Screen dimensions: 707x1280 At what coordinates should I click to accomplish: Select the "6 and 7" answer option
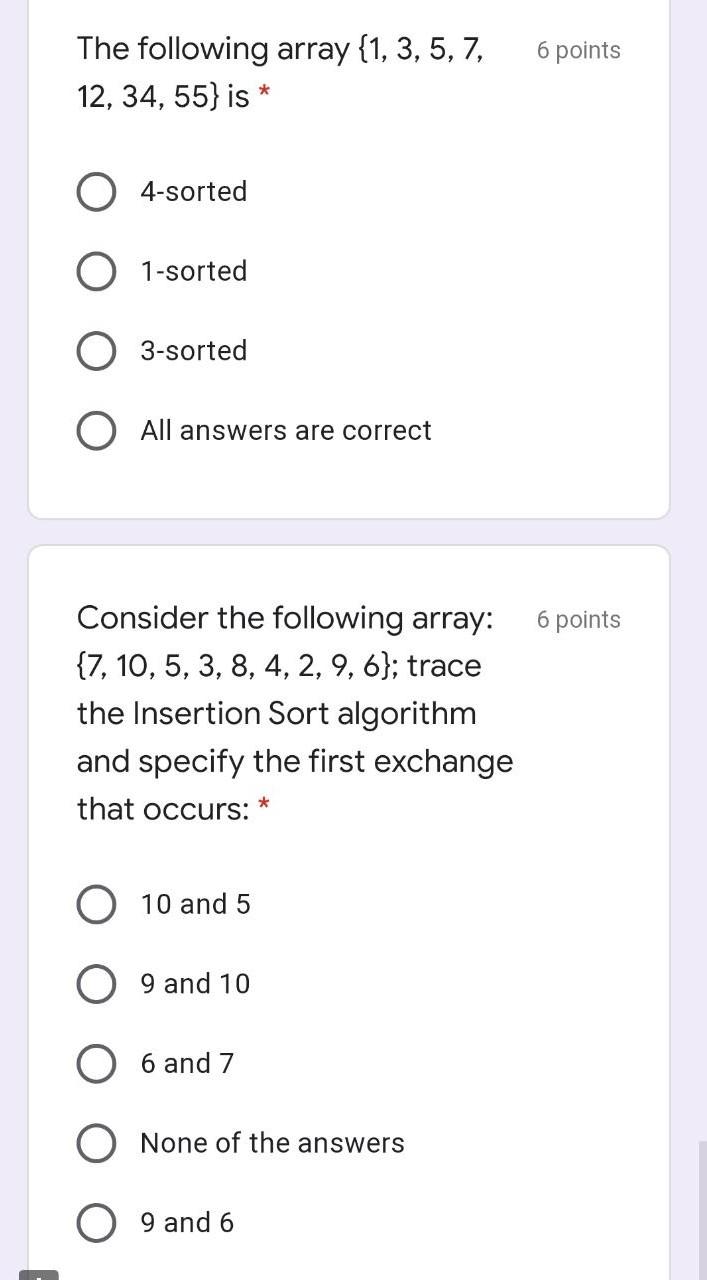click(x=96, y=1063)
